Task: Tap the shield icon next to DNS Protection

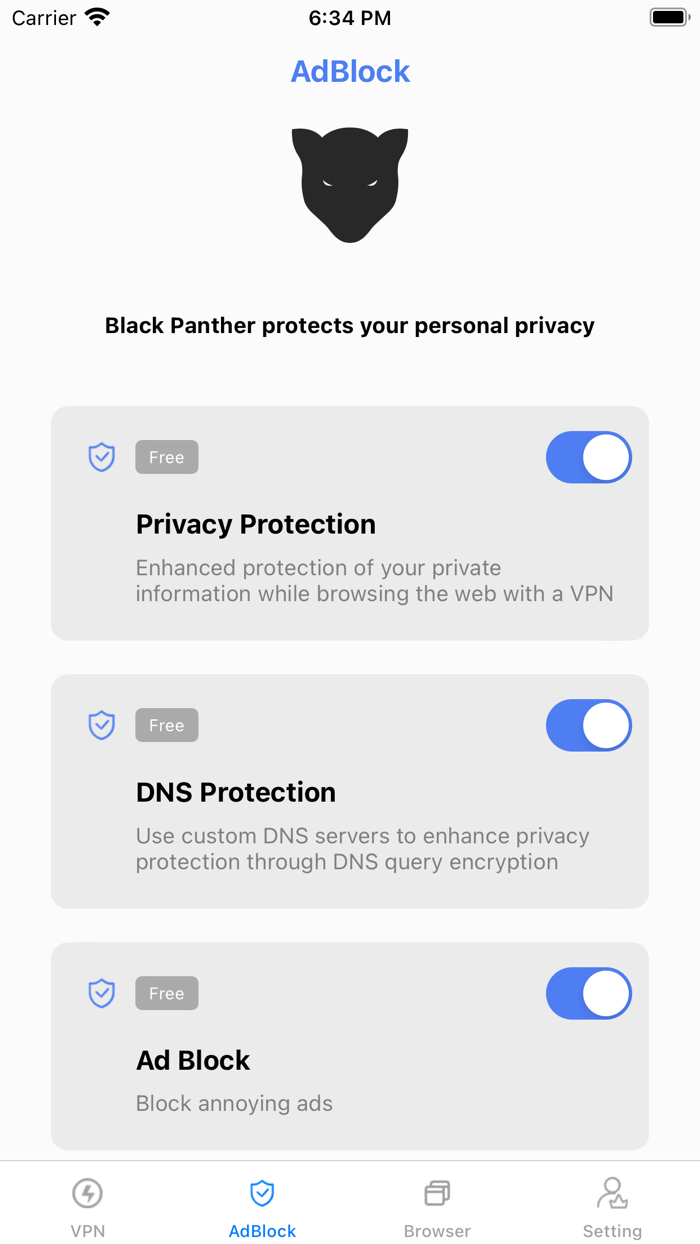Action: pyautogui.click(x=101, y=725)
